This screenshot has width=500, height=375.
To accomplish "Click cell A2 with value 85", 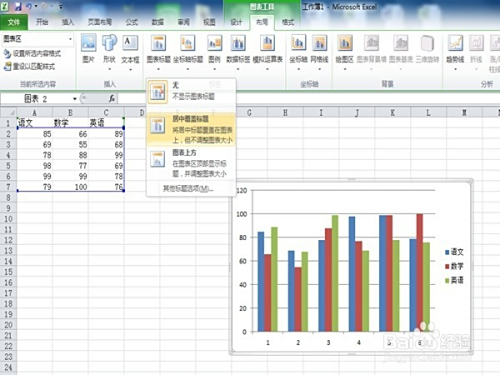I will click(35, 134).
